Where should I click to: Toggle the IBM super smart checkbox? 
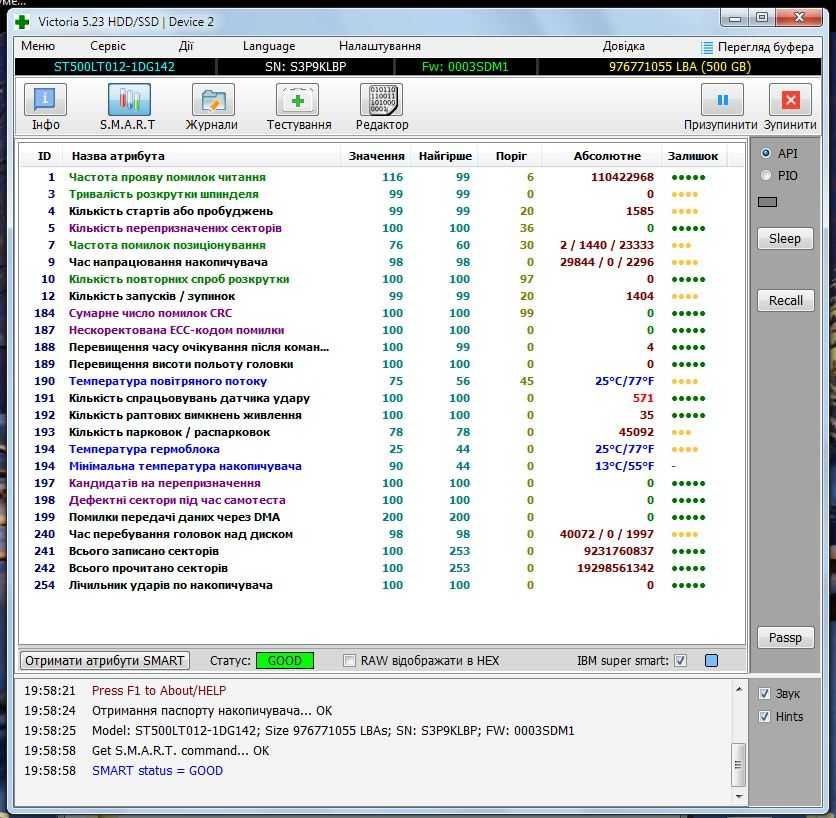tap(680, 661)
